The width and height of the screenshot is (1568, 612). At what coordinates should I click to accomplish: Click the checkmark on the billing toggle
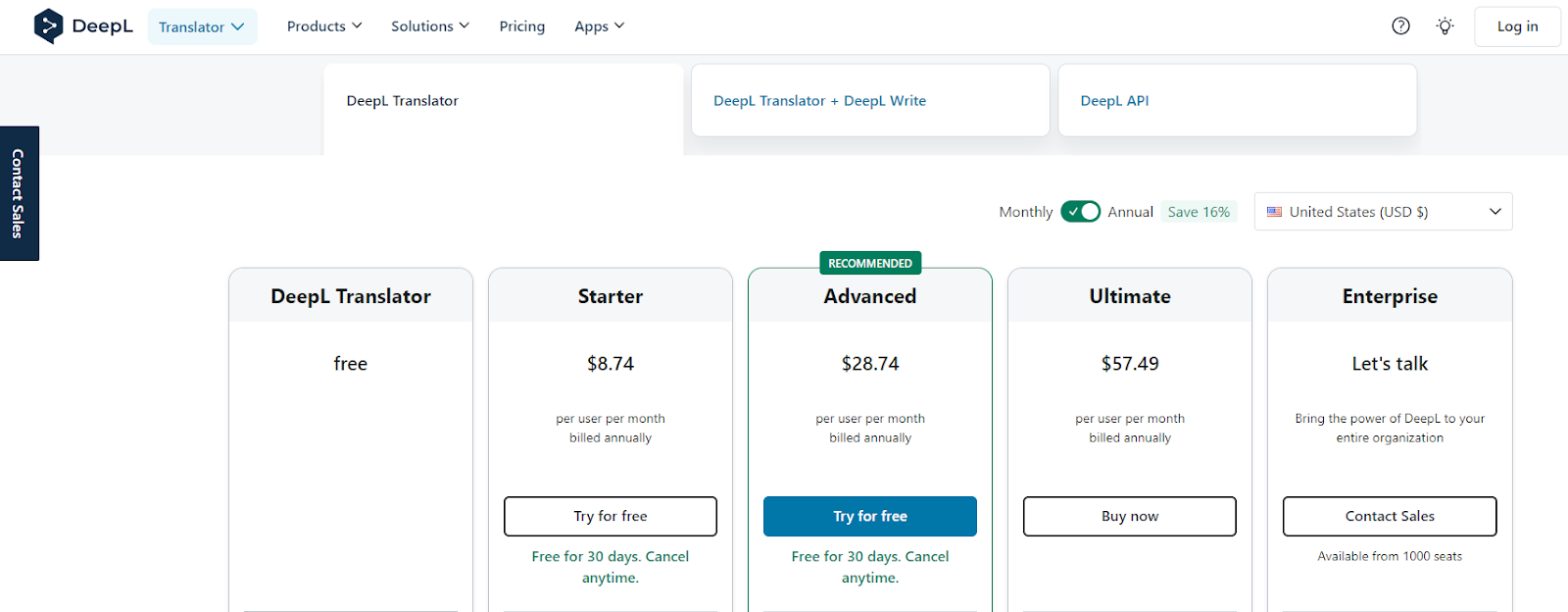[1072, 211]
